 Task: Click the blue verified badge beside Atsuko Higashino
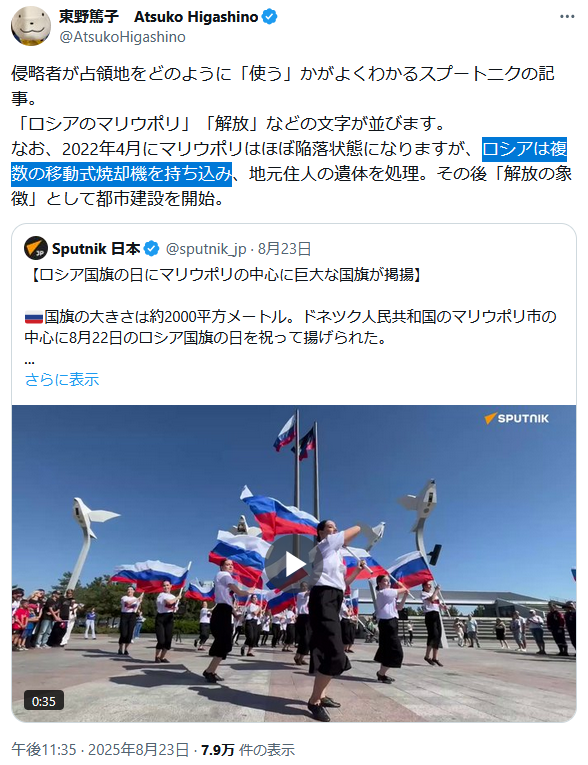point(269,17)
